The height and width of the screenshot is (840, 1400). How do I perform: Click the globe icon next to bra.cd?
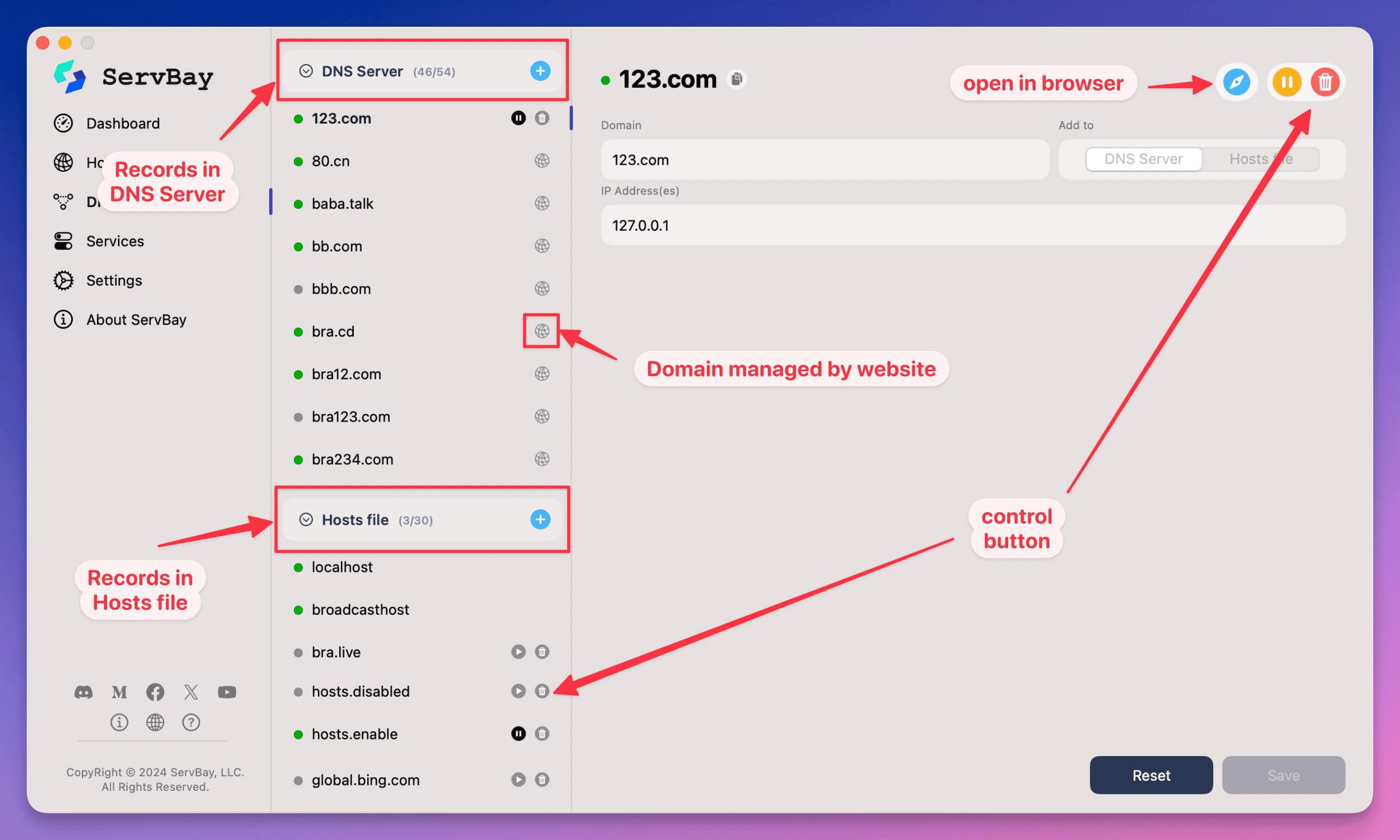coord(540,330)
